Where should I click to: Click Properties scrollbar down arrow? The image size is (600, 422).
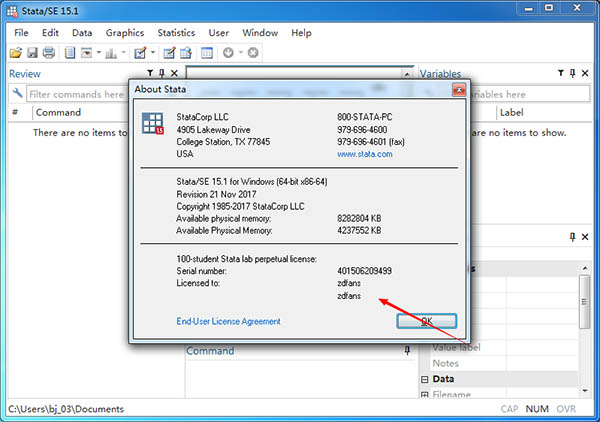click(x=585, y=391)
